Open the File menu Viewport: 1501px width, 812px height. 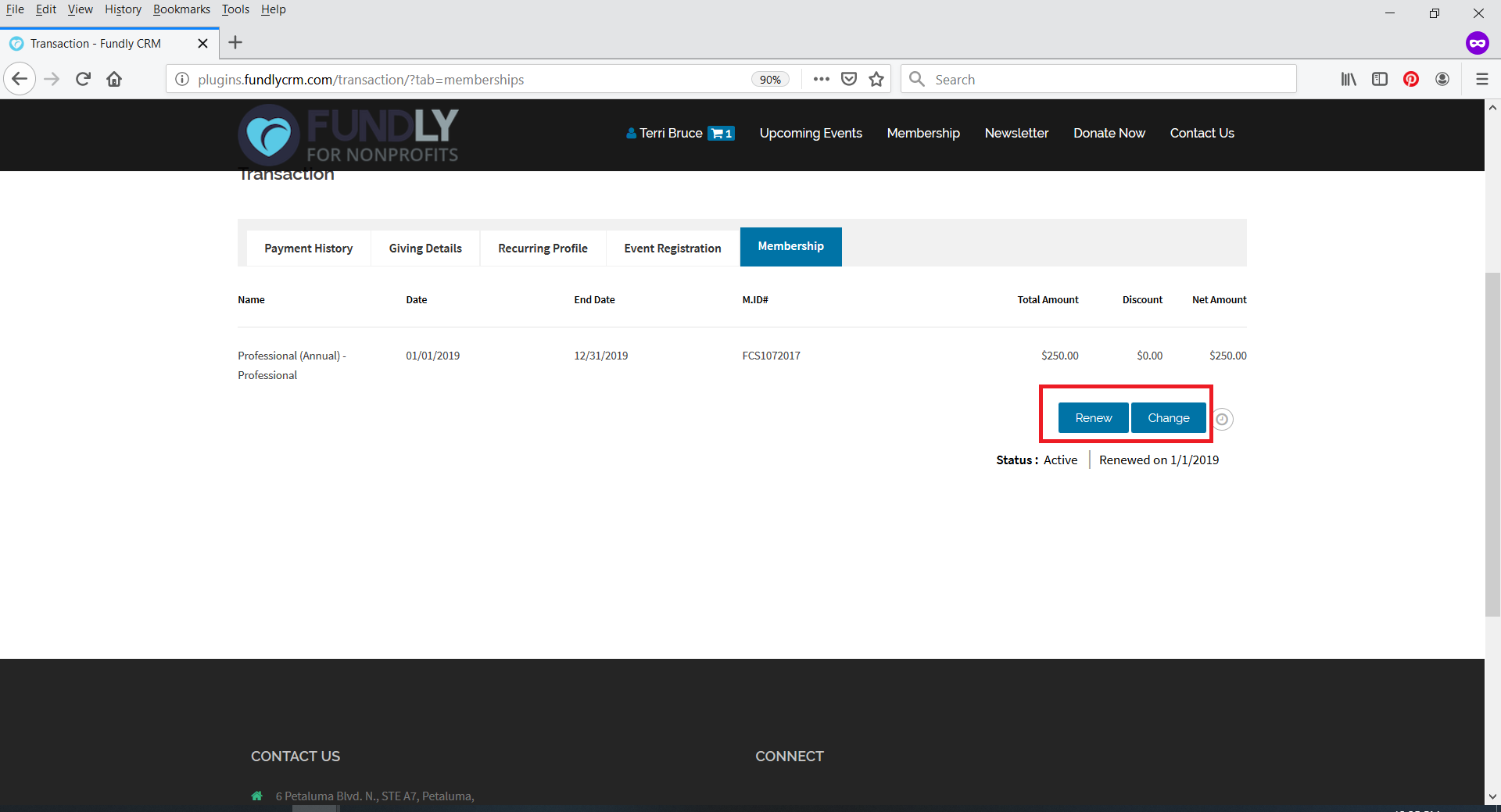[15, 9]
